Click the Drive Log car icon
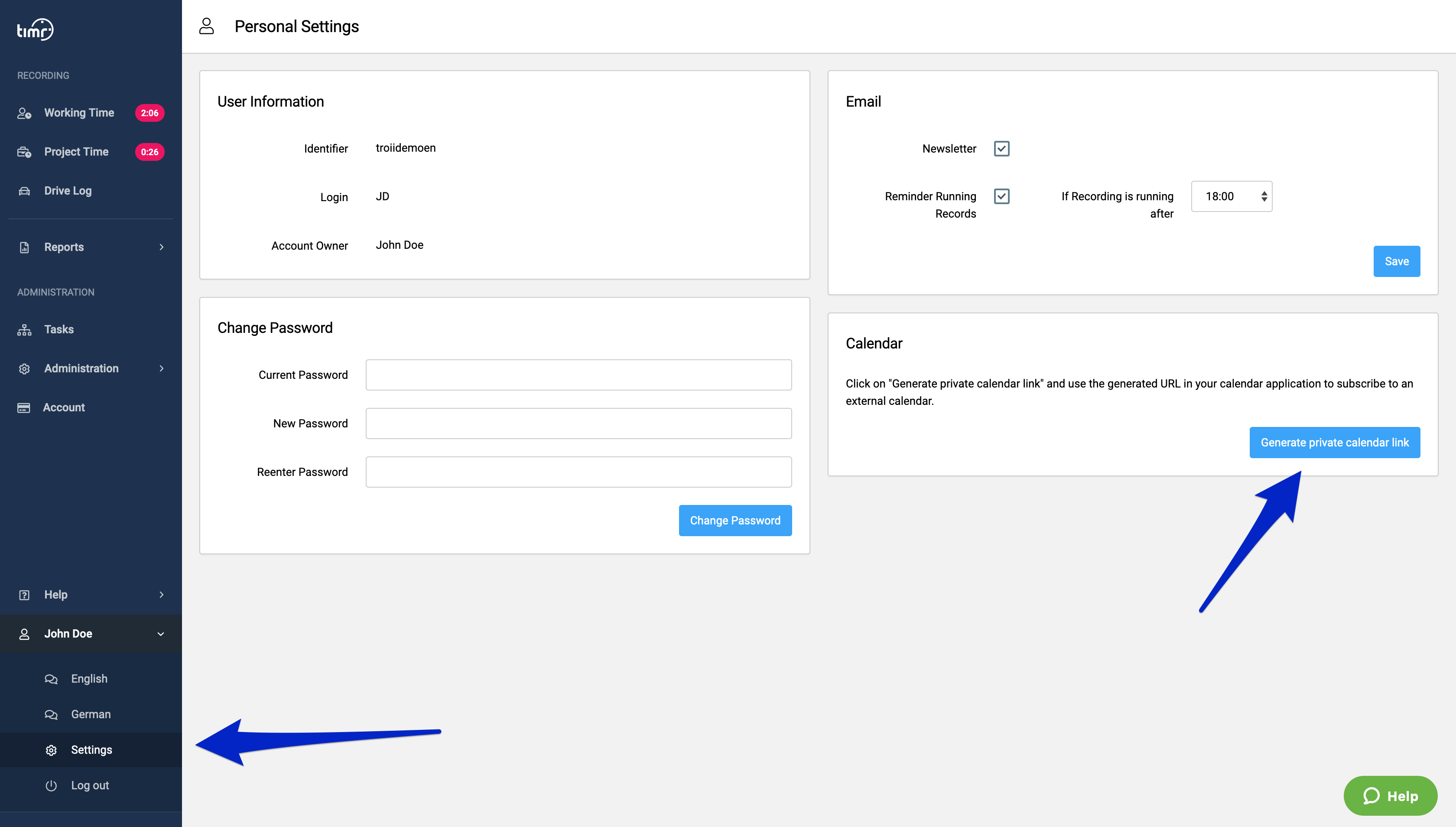Viewport: 1456px width, 827px height. point(24,191)
